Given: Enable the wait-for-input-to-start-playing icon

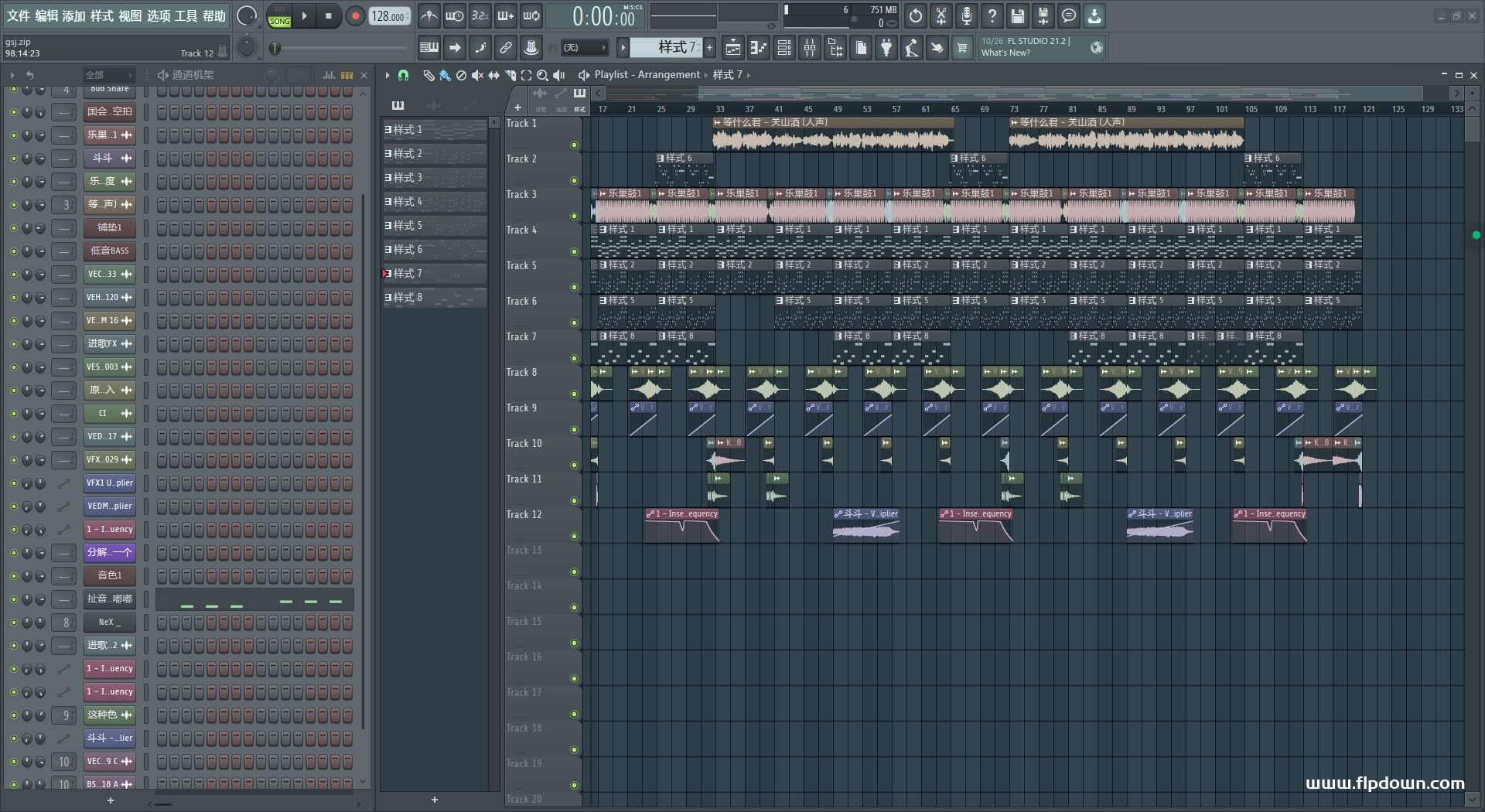Looking at the screenshot, I should [x=455, y=15].
